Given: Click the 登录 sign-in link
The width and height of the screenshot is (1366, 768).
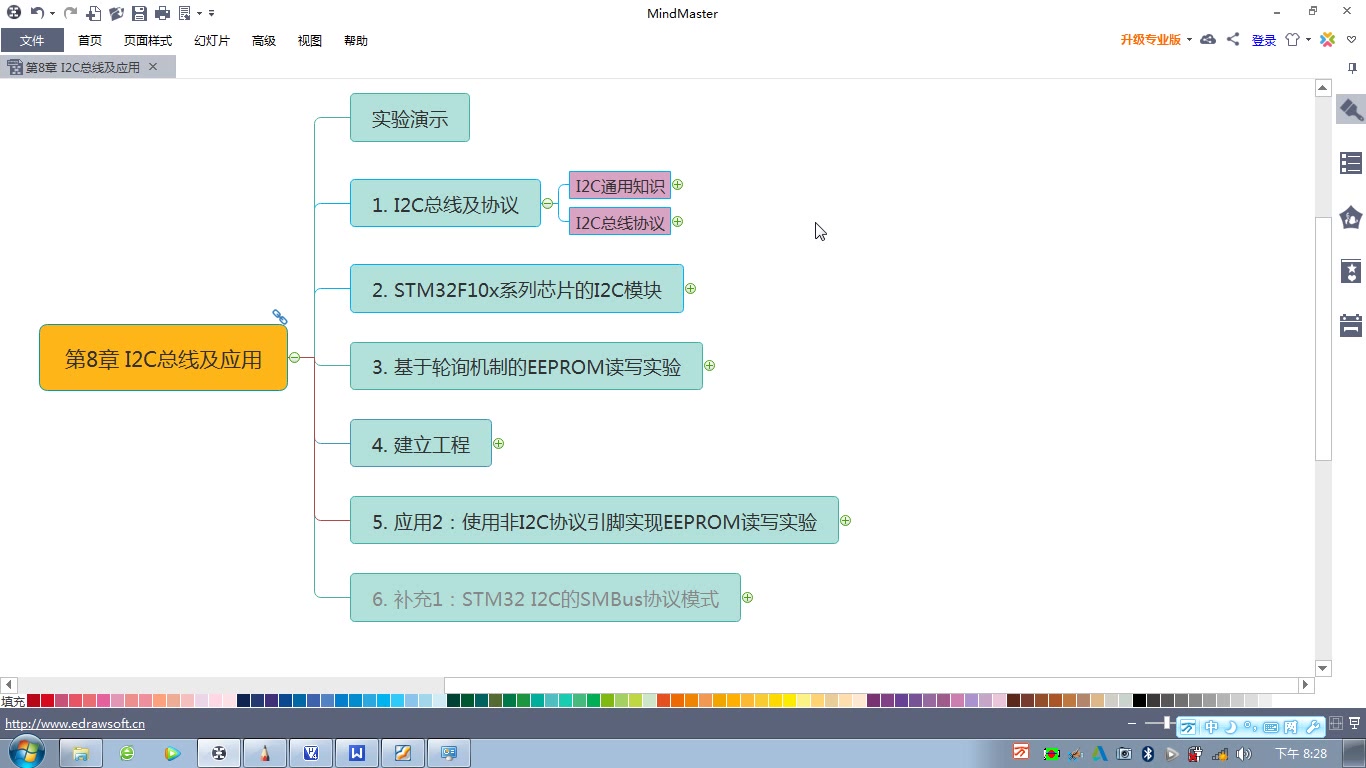Looking at the screenshot, I should [1263, 40].
